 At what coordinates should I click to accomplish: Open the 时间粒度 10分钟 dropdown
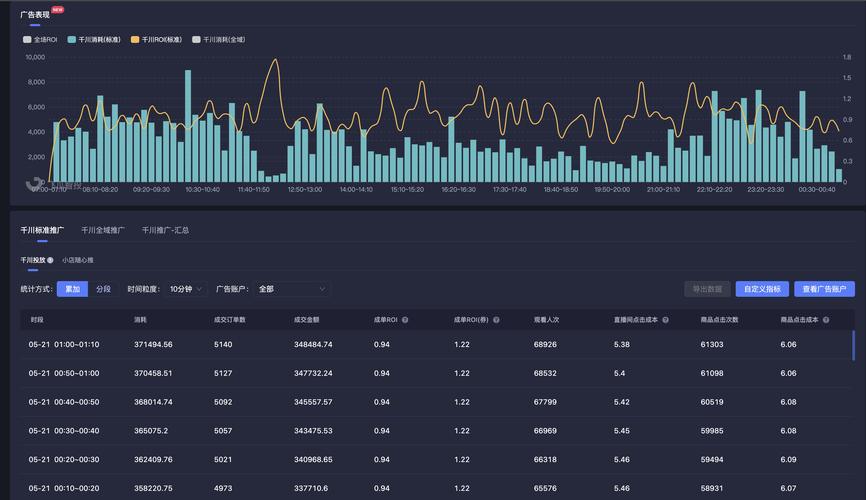pos(186,289)
